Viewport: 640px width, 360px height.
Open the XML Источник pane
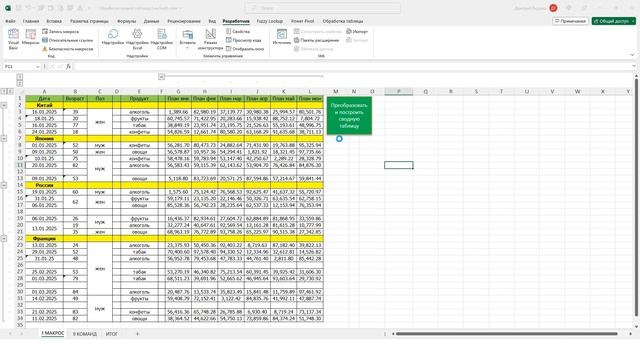(282, 37)
